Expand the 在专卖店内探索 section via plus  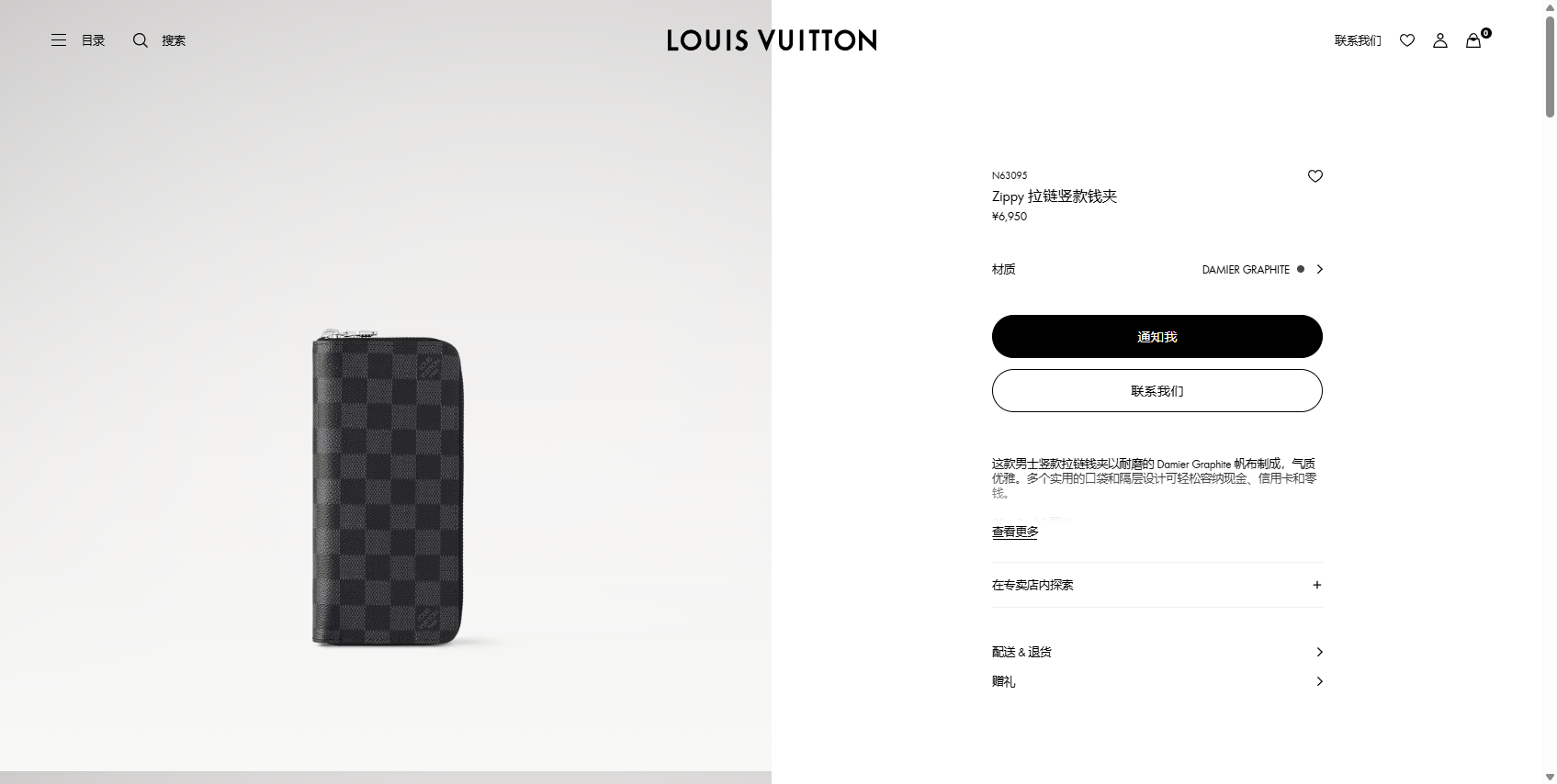click(1317, 585)
